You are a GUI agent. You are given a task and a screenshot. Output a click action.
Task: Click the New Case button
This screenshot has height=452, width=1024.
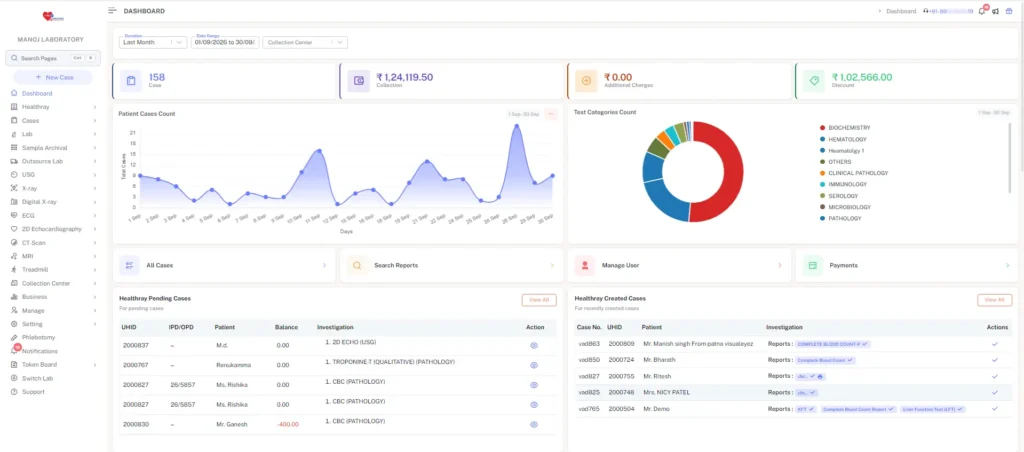click(53, 77)
